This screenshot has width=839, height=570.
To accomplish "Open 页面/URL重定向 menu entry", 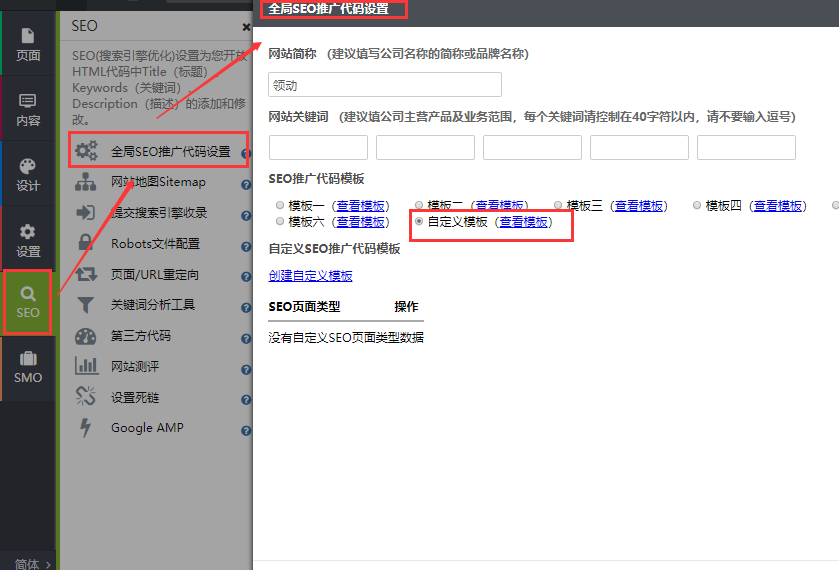I will (154, 274).
